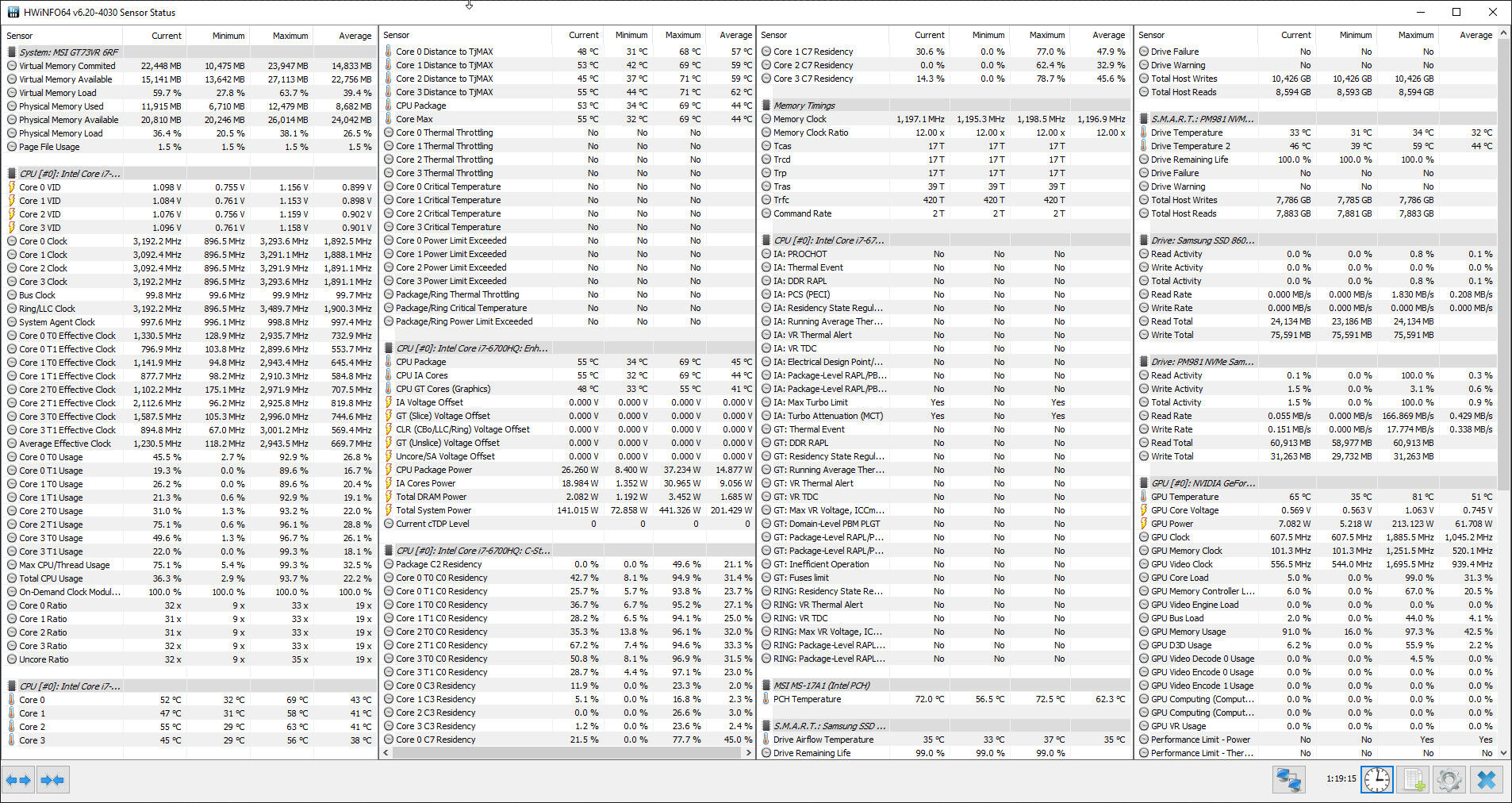Click left arrow of second pane horizontal scrollbar

[386, 752]
